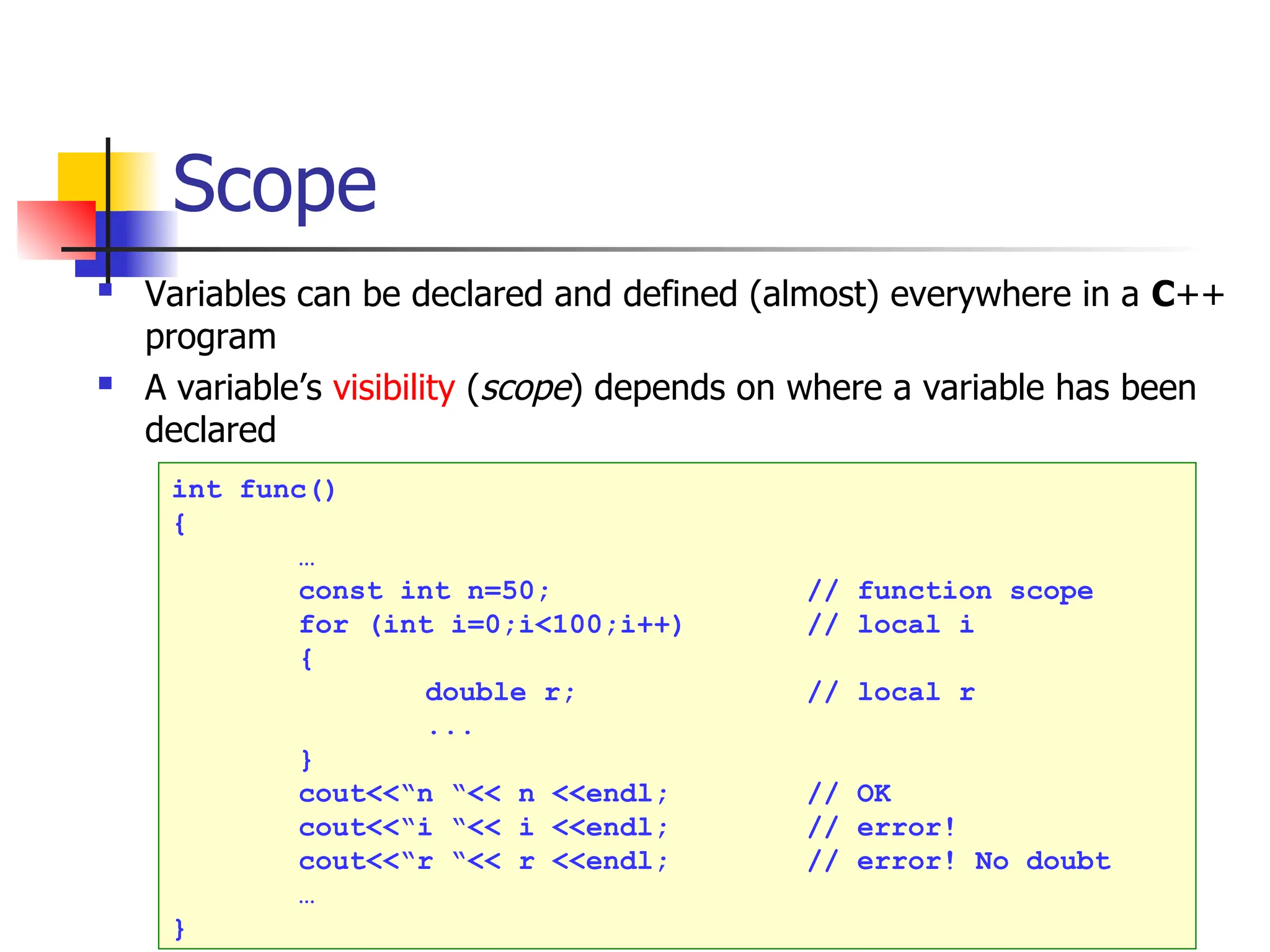Click the comment "// local i"
This screenshot has width=1270, height=952.
click(x=891, y=625)
